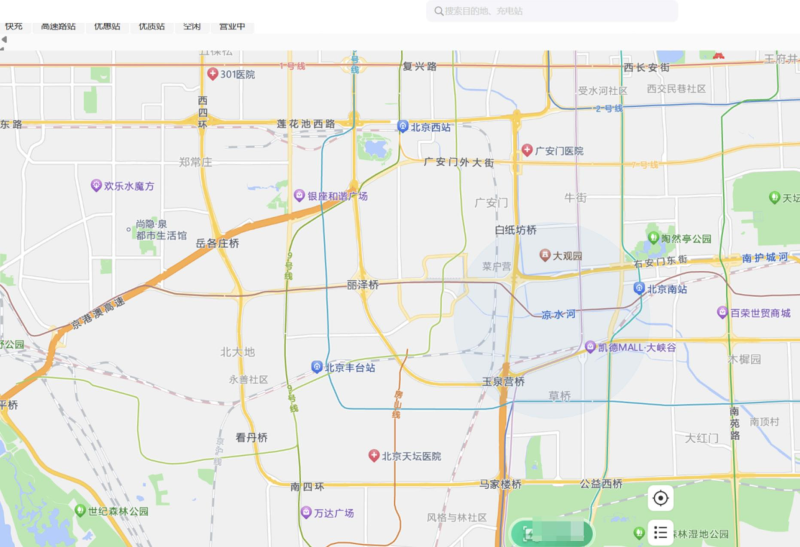
Task: Recenter map with the locate-me button
Action: [x=660, y=498]
